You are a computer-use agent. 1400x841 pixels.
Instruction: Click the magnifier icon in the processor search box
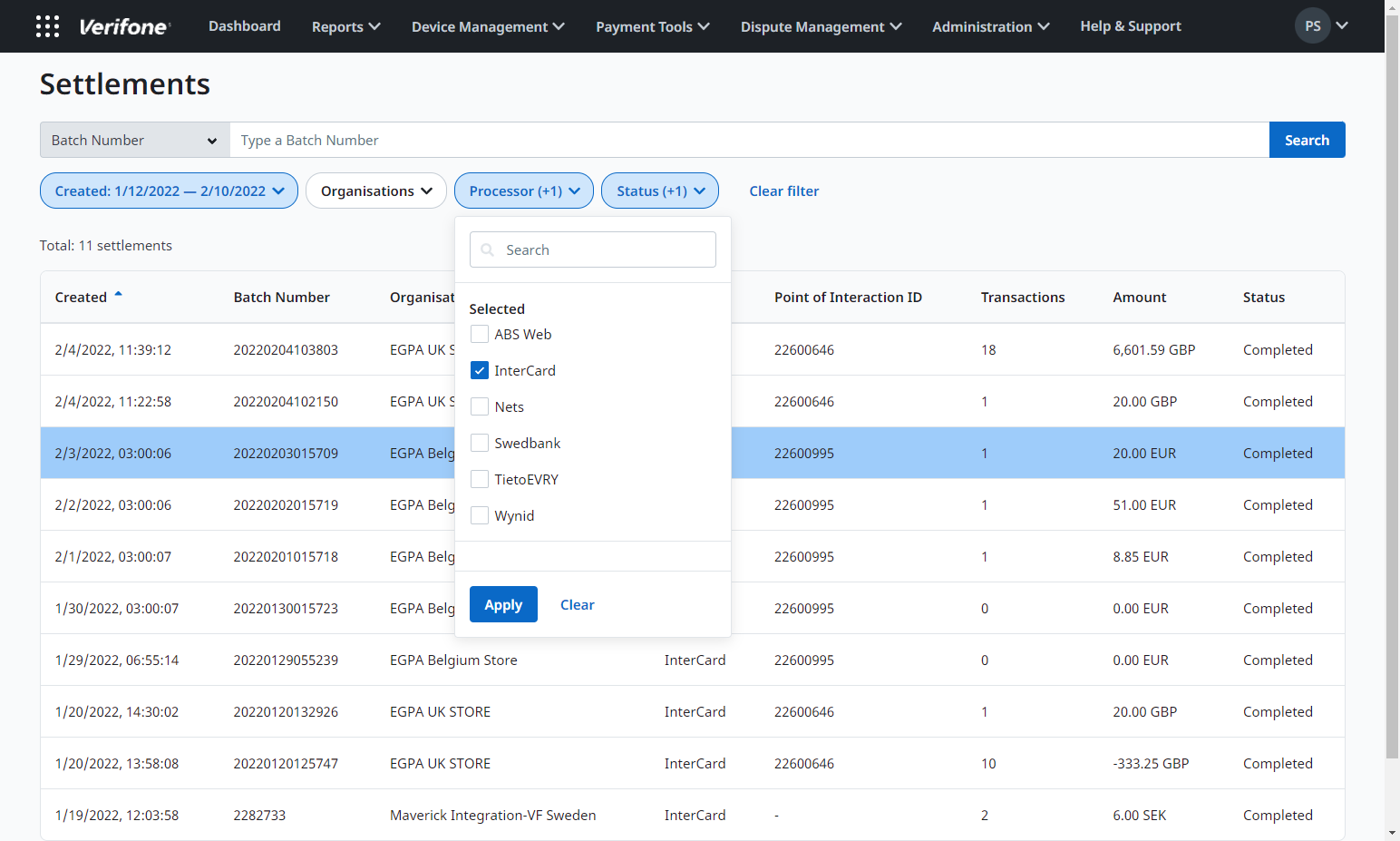click(x=487, y=249)
